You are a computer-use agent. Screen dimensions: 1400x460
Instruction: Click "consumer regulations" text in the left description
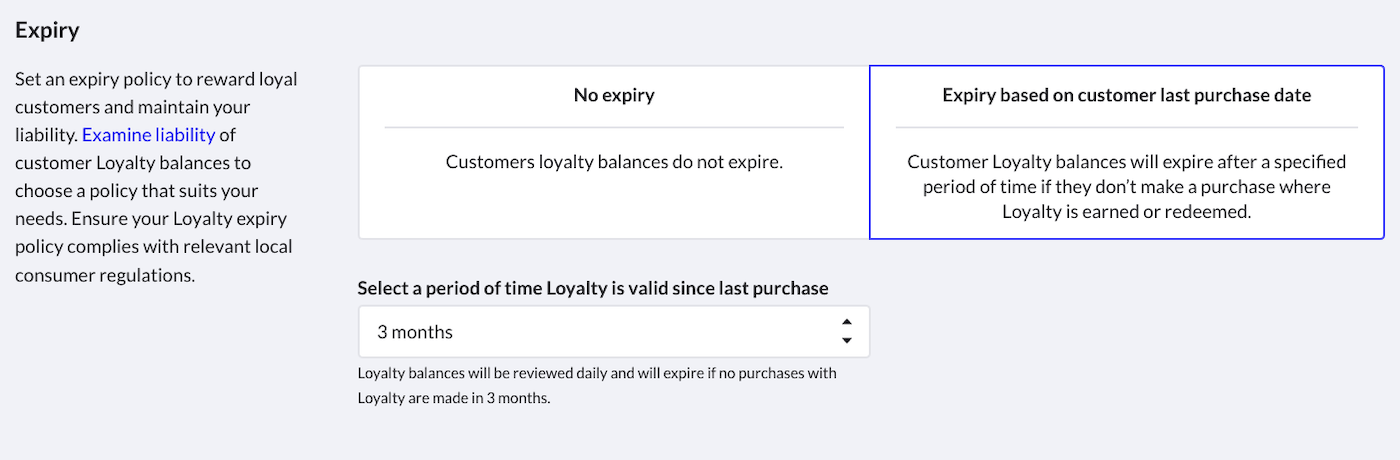(104, 274)
